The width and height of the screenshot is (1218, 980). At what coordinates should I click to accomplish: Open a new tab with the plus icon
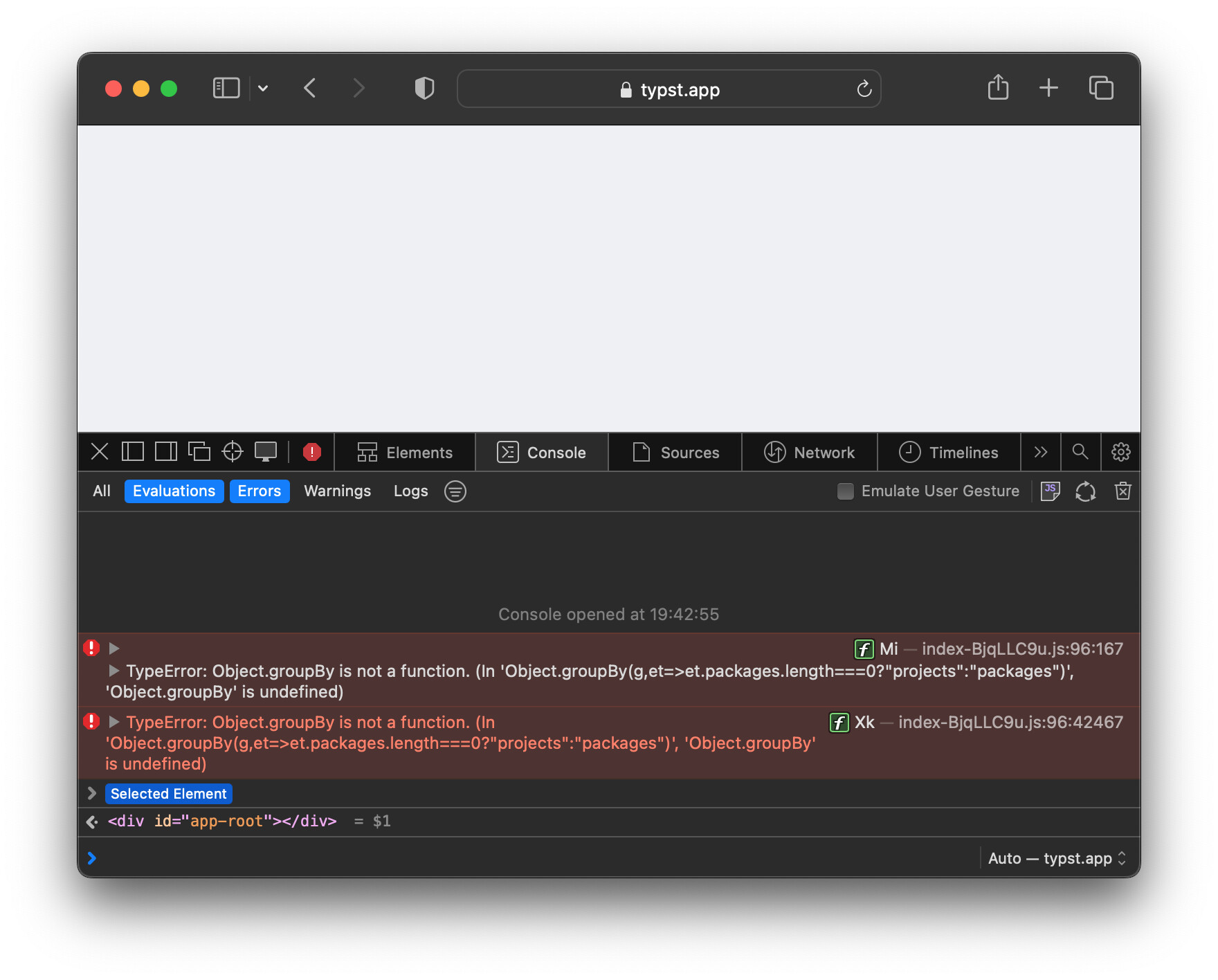coord(1048,88)
